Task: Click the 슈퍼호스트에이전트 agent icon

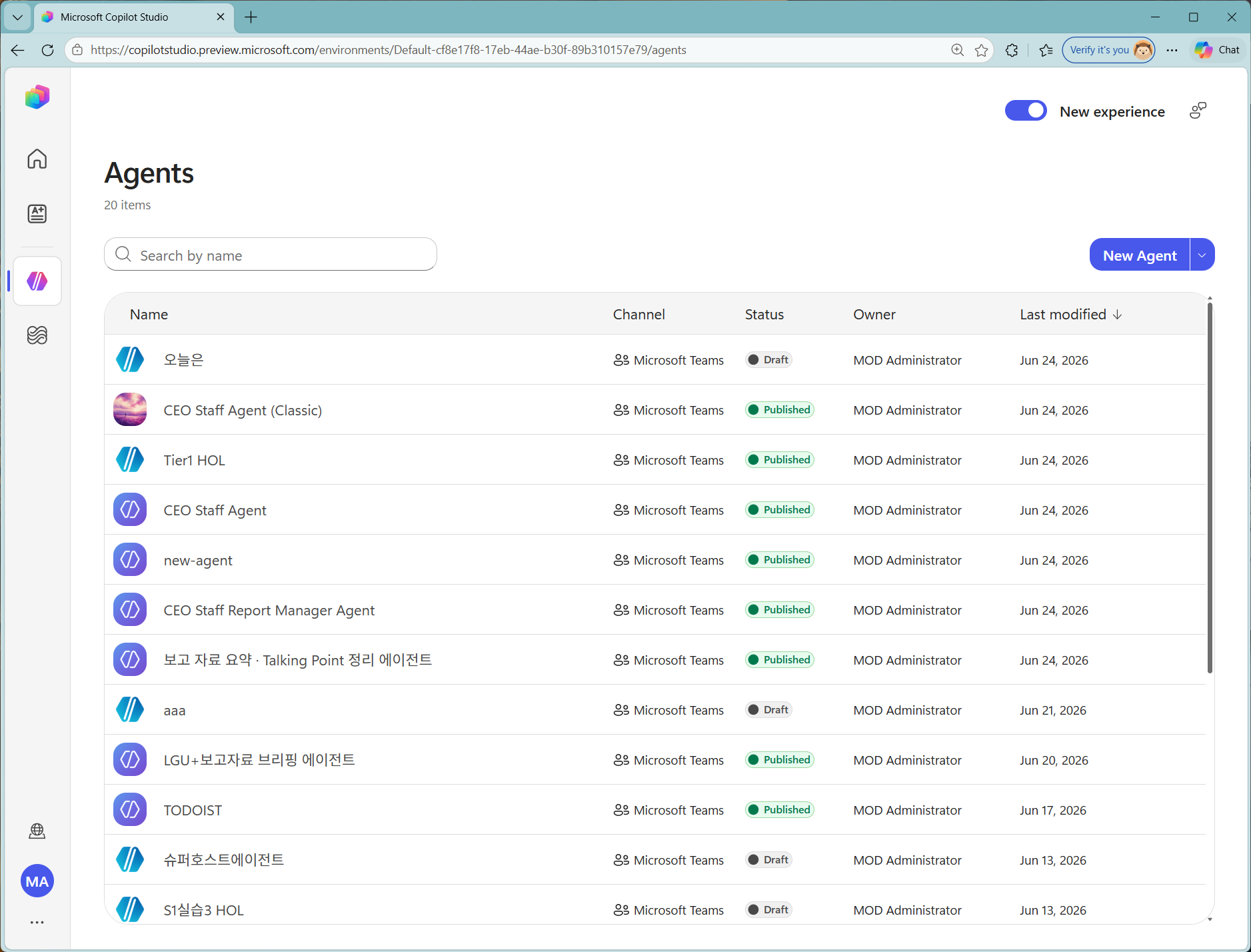Action: [x=130, y=859]
